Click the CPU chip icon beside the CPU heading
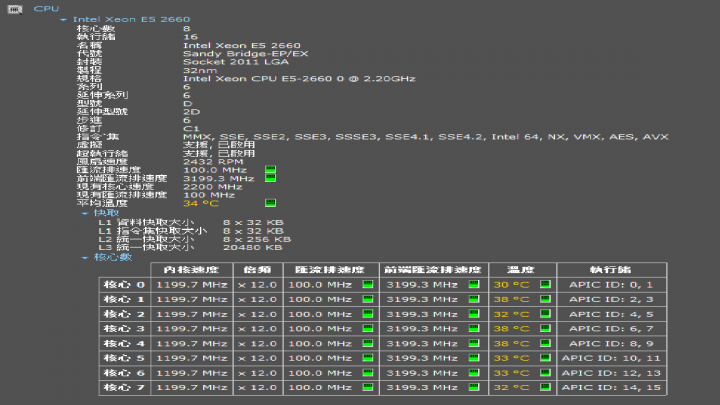The width and height of the screenshot is (720, 405). pos(15,9)
